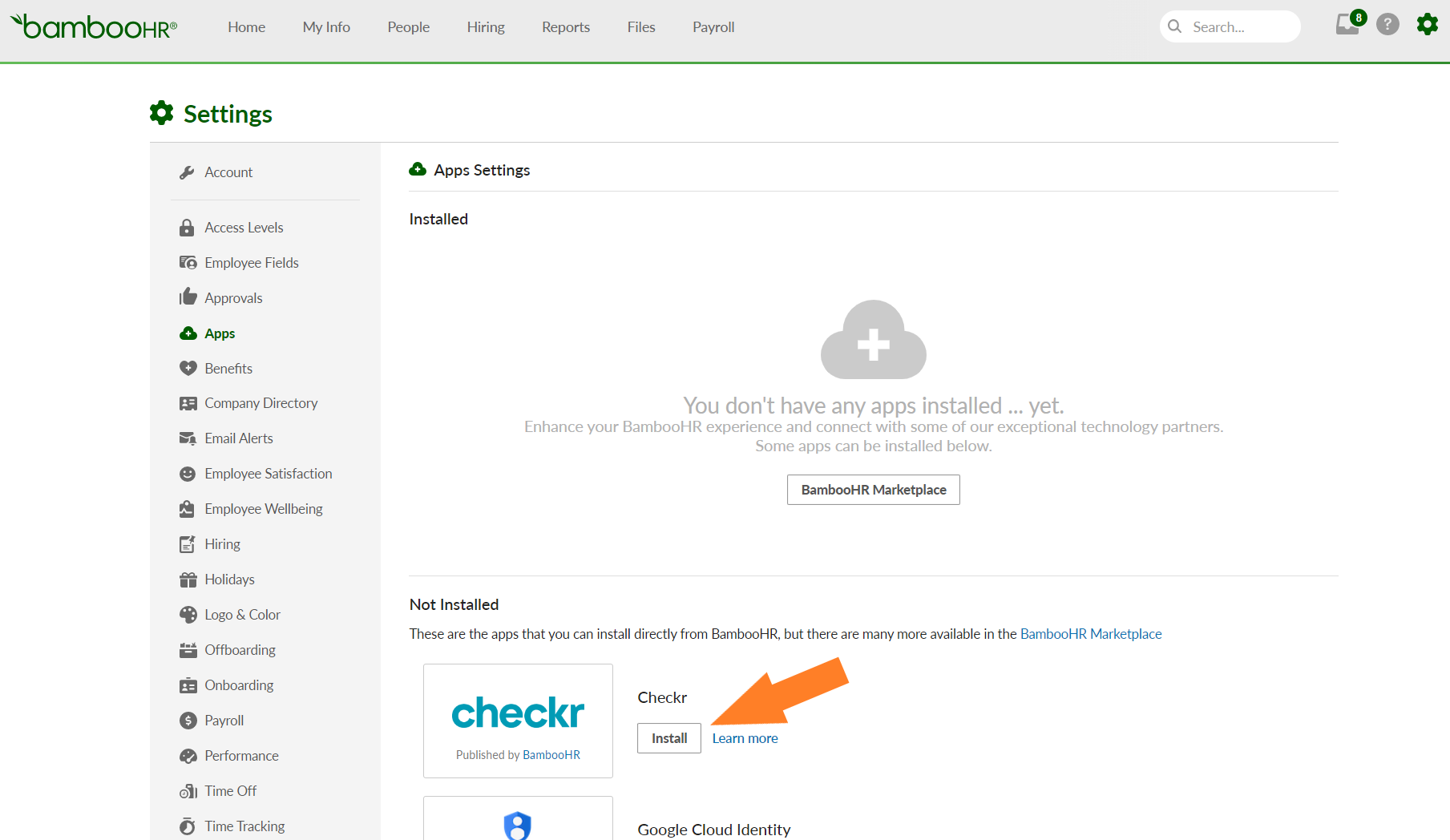
Task: Click Learn more for Checkr
Action: click(x=745, y=738)
